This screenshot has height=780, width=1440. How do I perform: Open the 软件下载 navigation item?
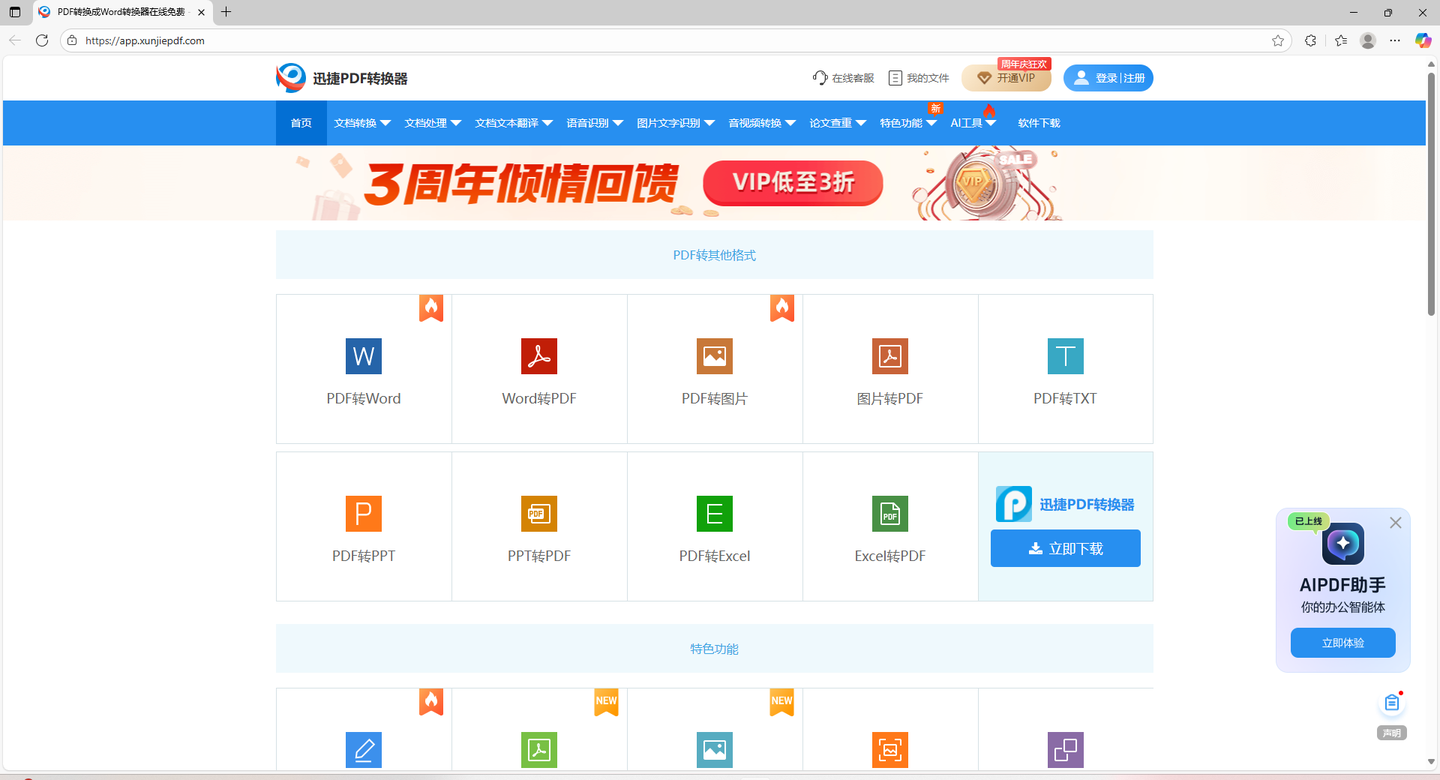pos(1039,123)
